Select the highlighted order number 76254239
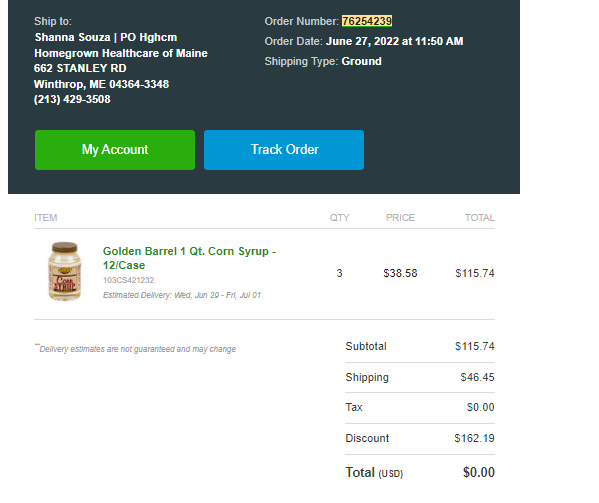Image resolution: width=599 pixels, height=503 pixels. tap(367, 21)
